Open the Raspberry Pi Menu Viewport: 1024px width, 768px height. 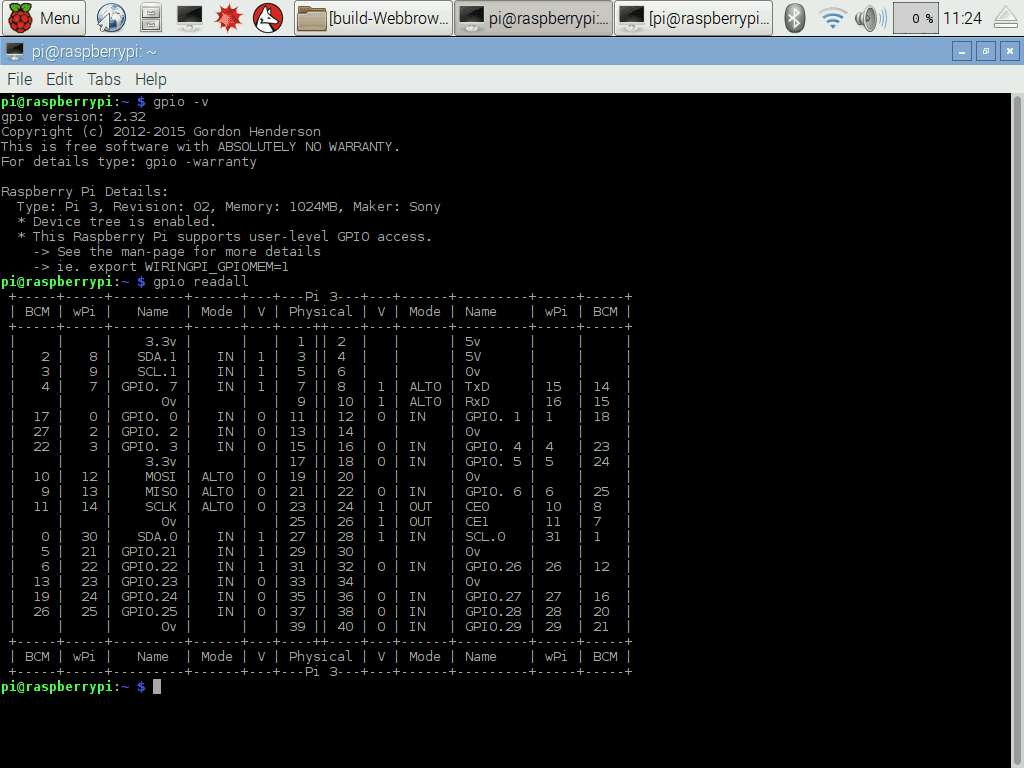click(x=45, y=17)
